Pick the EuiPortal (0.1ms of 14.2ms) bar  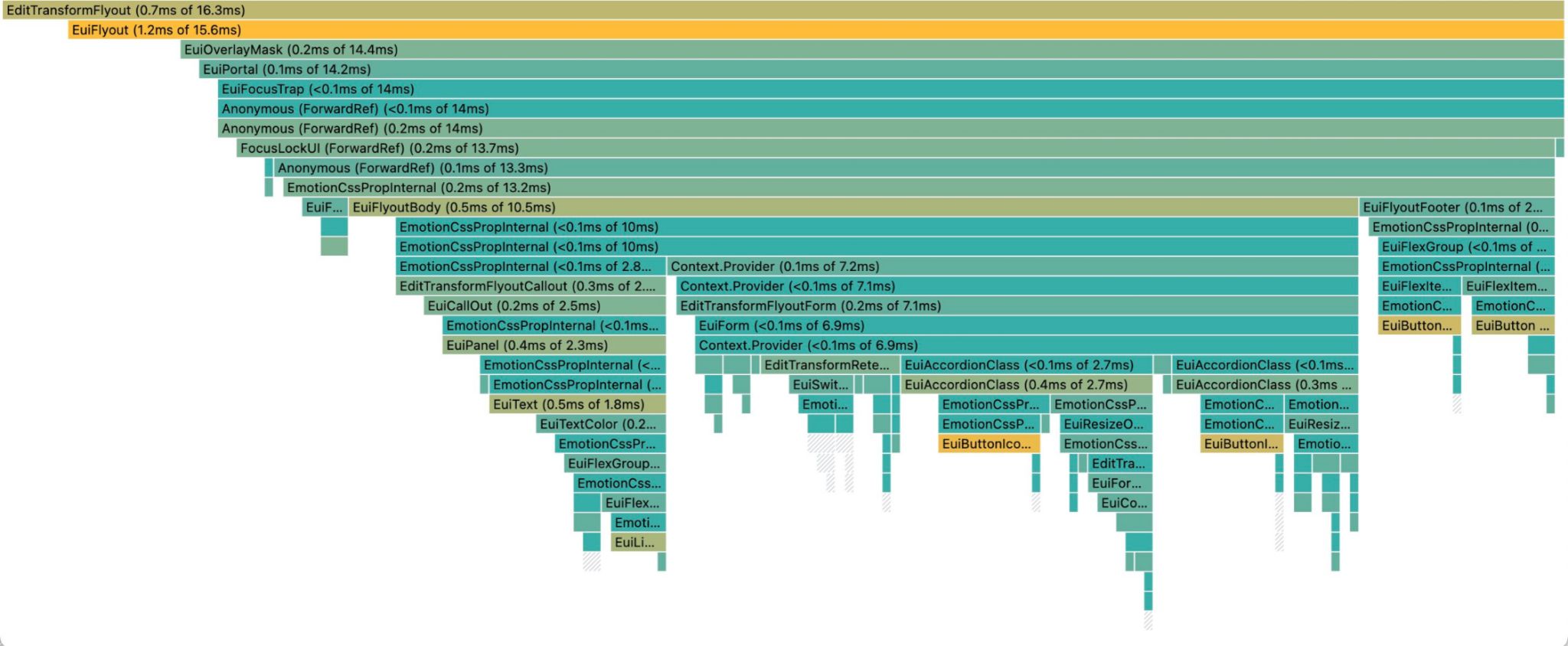tap(882, 70)
